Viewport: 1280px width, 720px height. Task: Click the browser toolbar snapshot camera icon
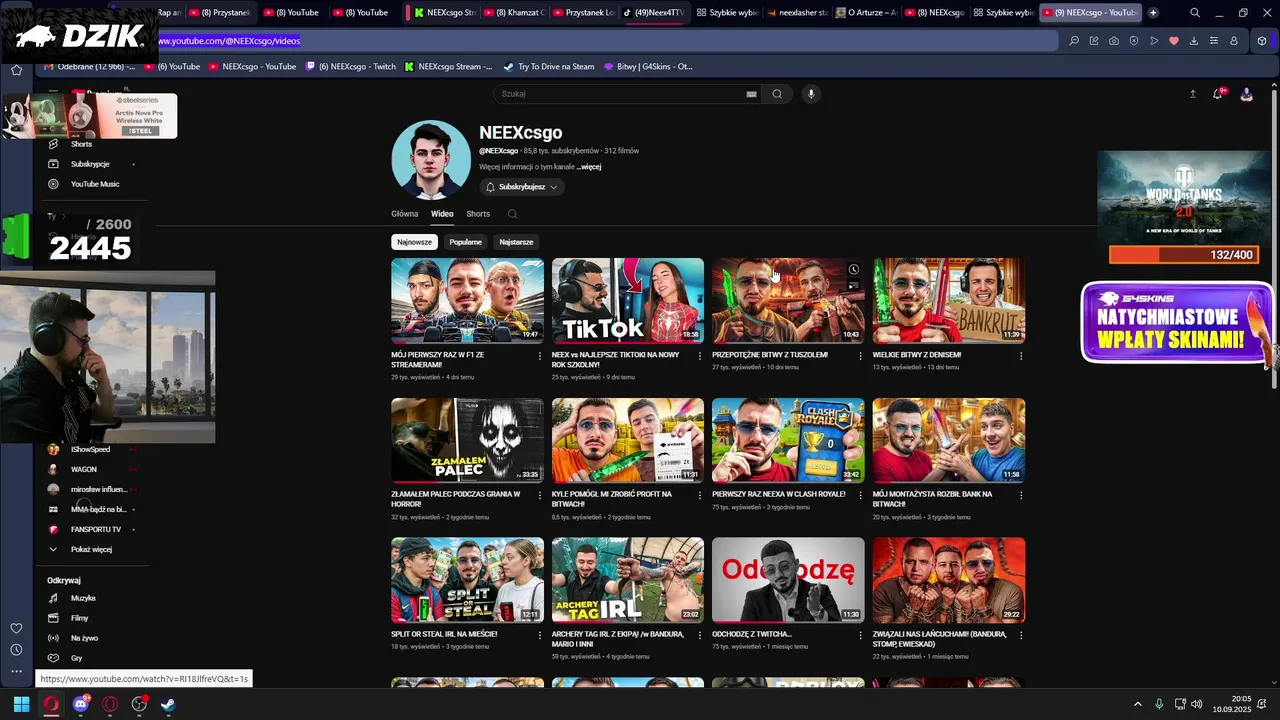[x=1114, y=41]
